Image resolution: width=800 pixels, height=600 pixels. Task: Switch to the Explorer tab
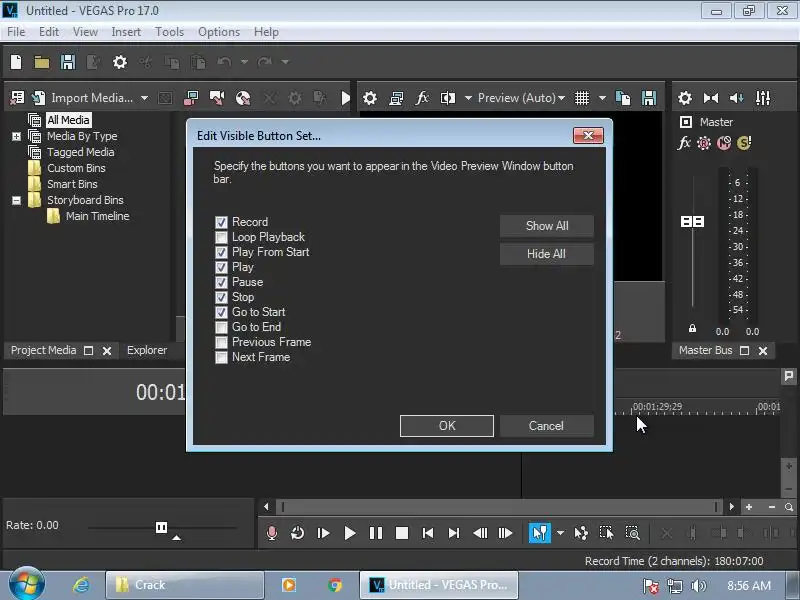click(147, 350)
